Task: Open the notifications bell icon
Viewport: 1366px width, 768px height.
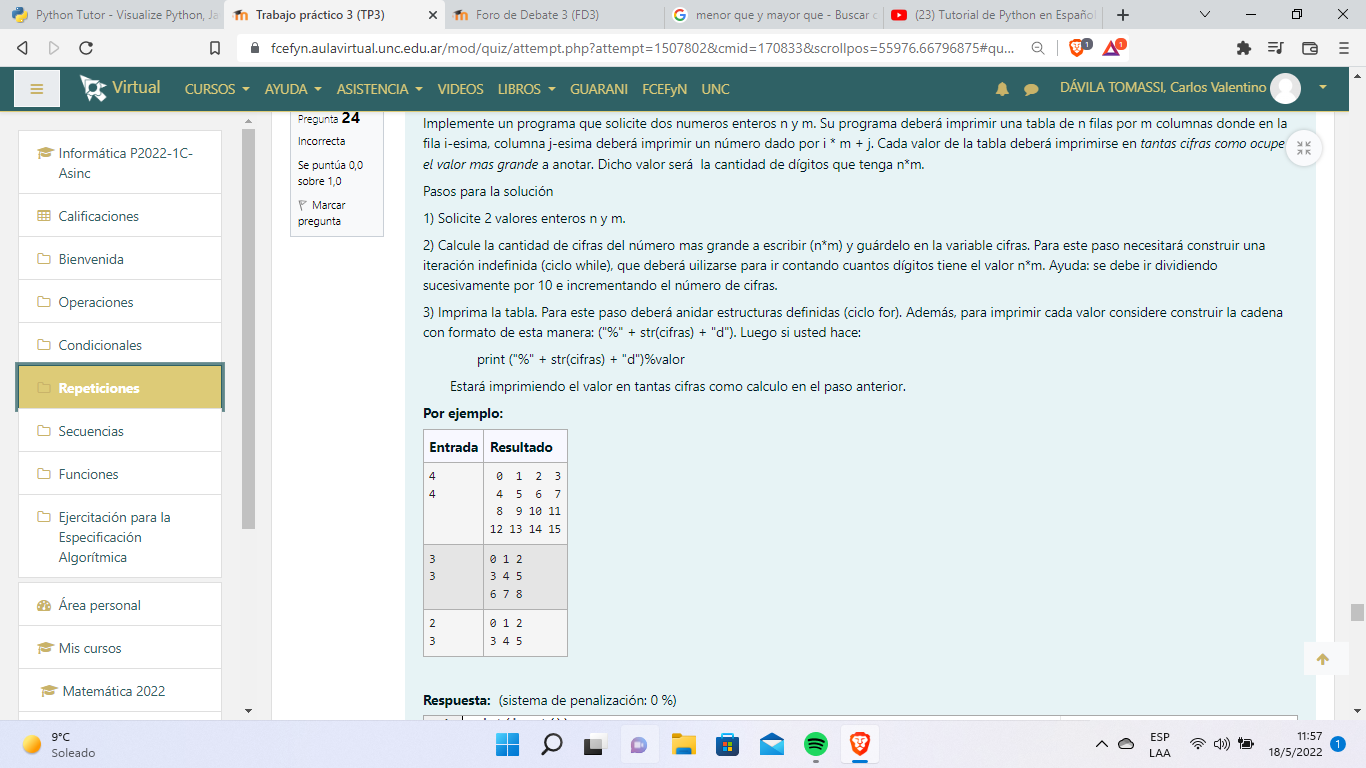Action: pyautogui.click(x=1002, y=89)
